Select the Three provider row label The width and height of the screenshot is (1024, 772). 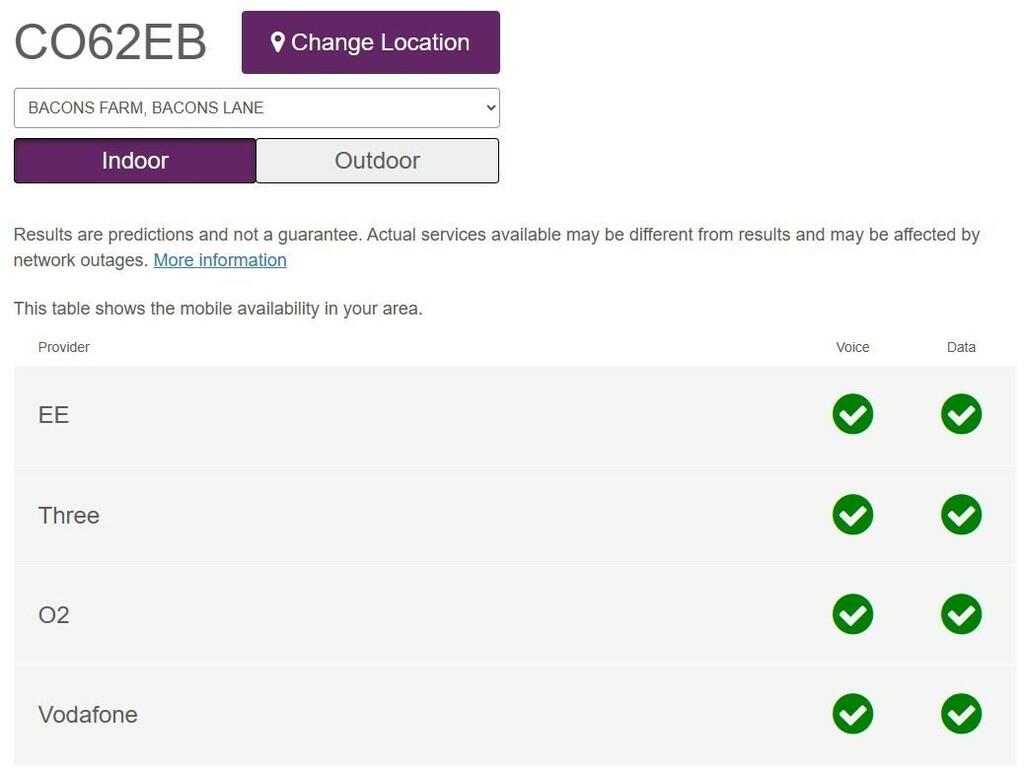click(69, 515)
